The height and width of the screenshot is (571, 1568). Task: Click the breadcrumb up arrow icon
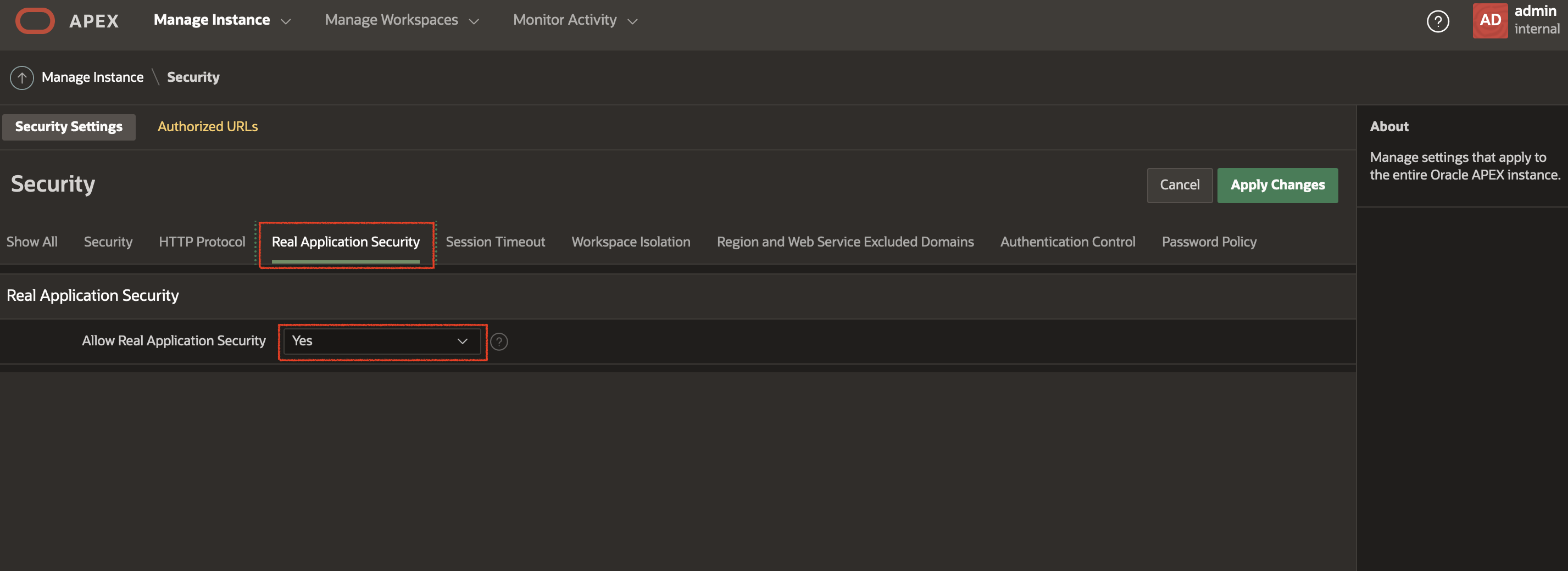21,77
